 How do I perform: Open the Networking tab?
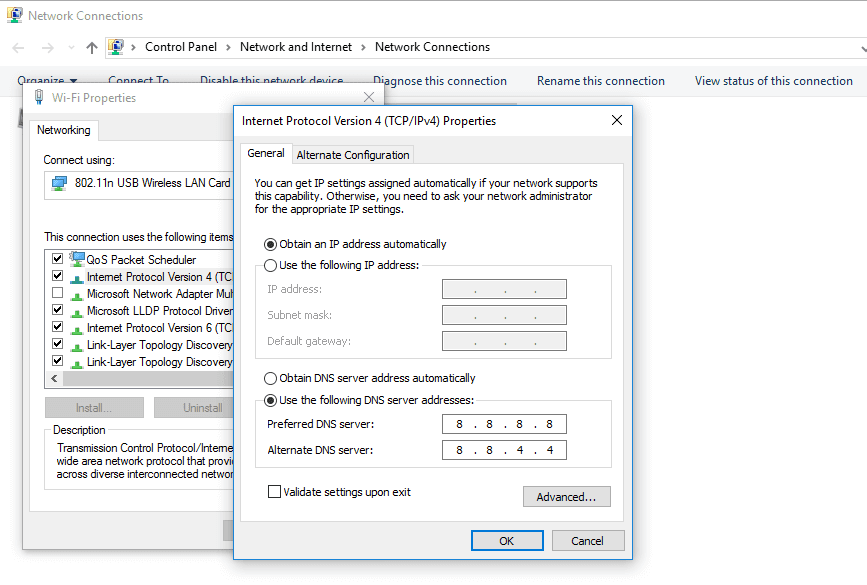click(64, 130)
